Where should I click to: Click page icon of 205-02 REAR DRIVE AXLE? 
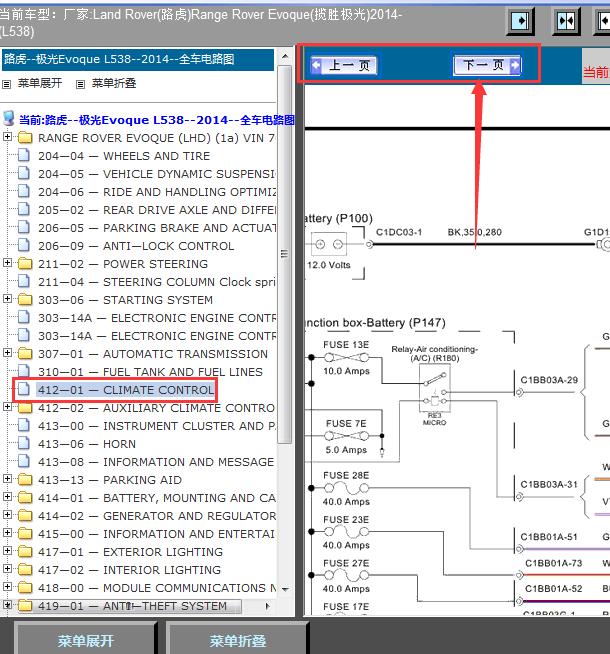tap(24, 209)
